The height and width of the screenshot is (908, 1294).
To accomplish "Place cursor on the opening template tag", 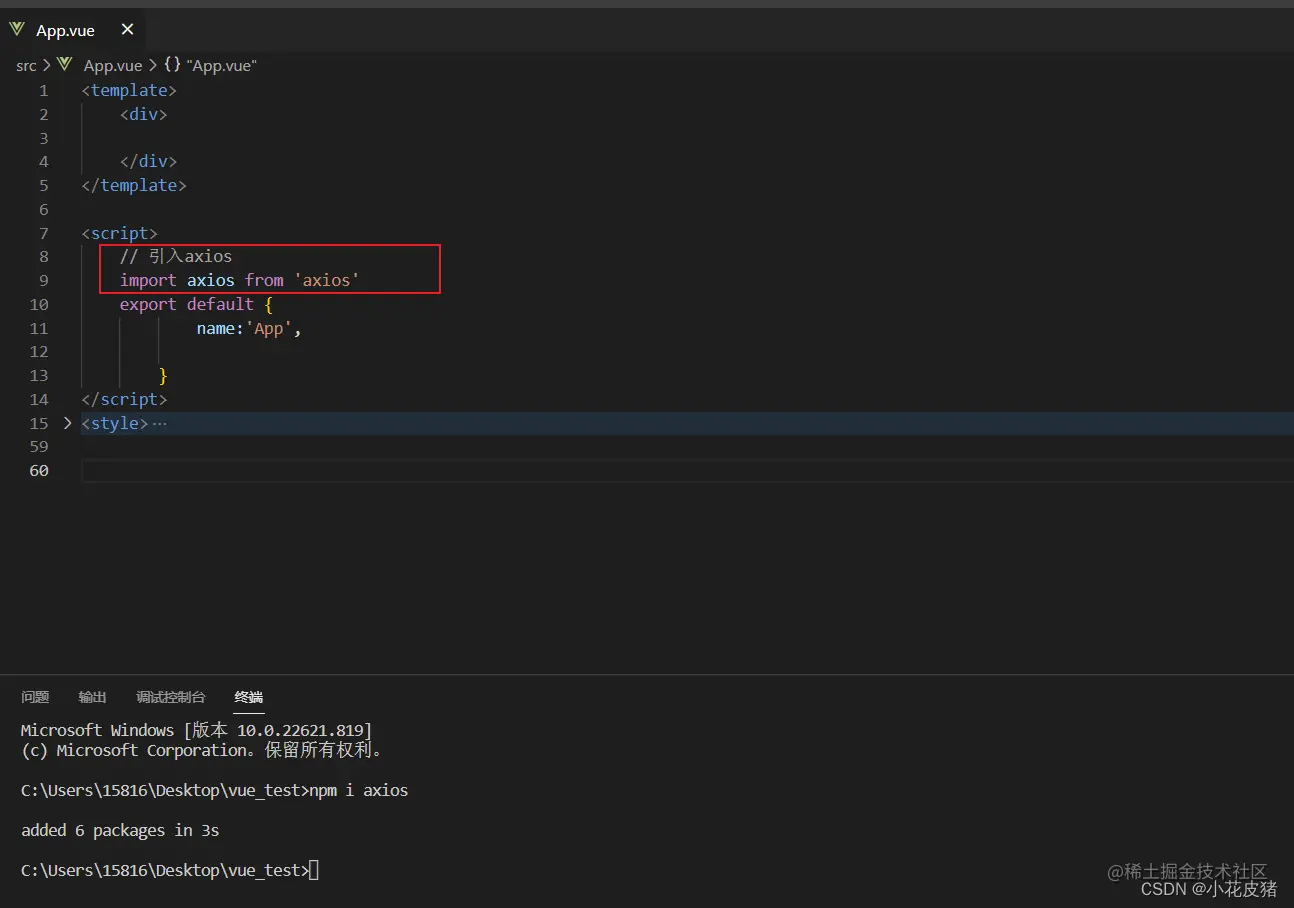I will (x=129, y=90).
